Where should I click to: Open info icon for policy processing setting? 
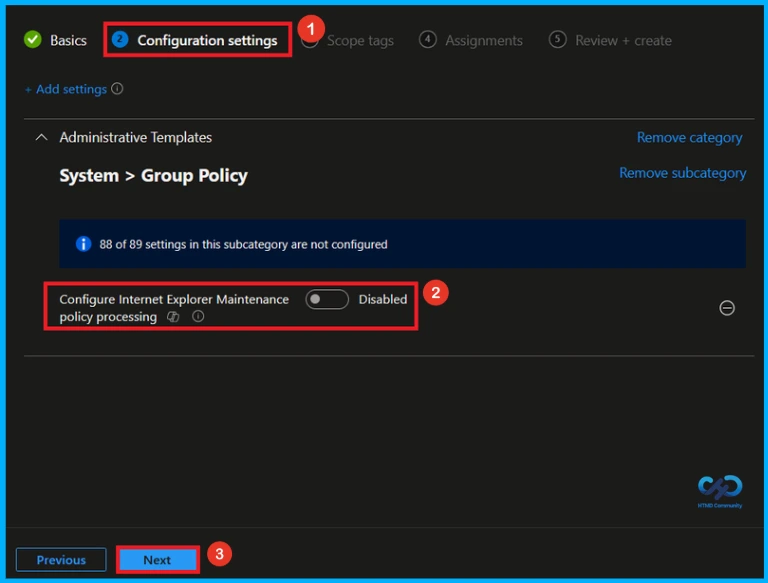(x=198, y=316)
